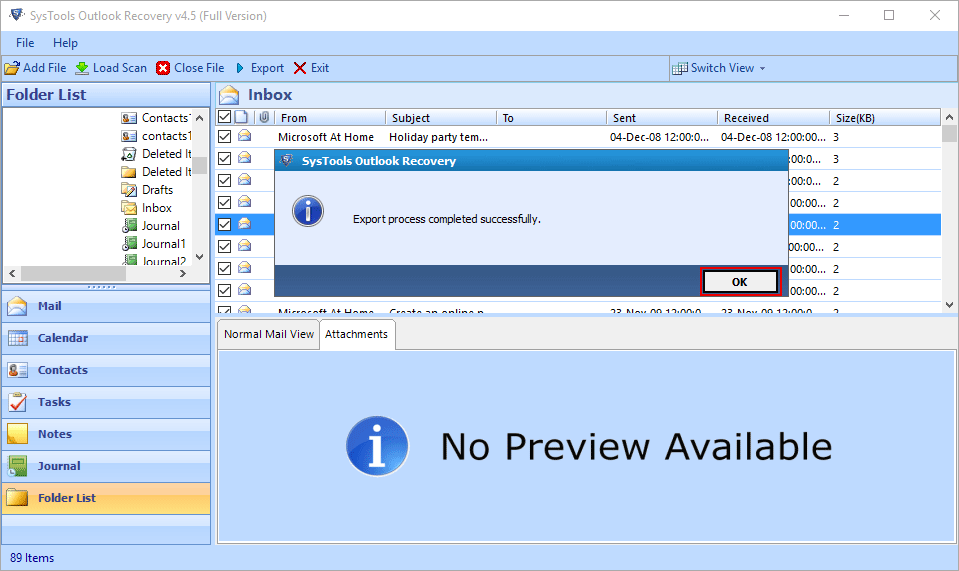This screenshot has height=571, width=959.
Task: Select the Journal folder icon in tree
Action: click(129, 226)
